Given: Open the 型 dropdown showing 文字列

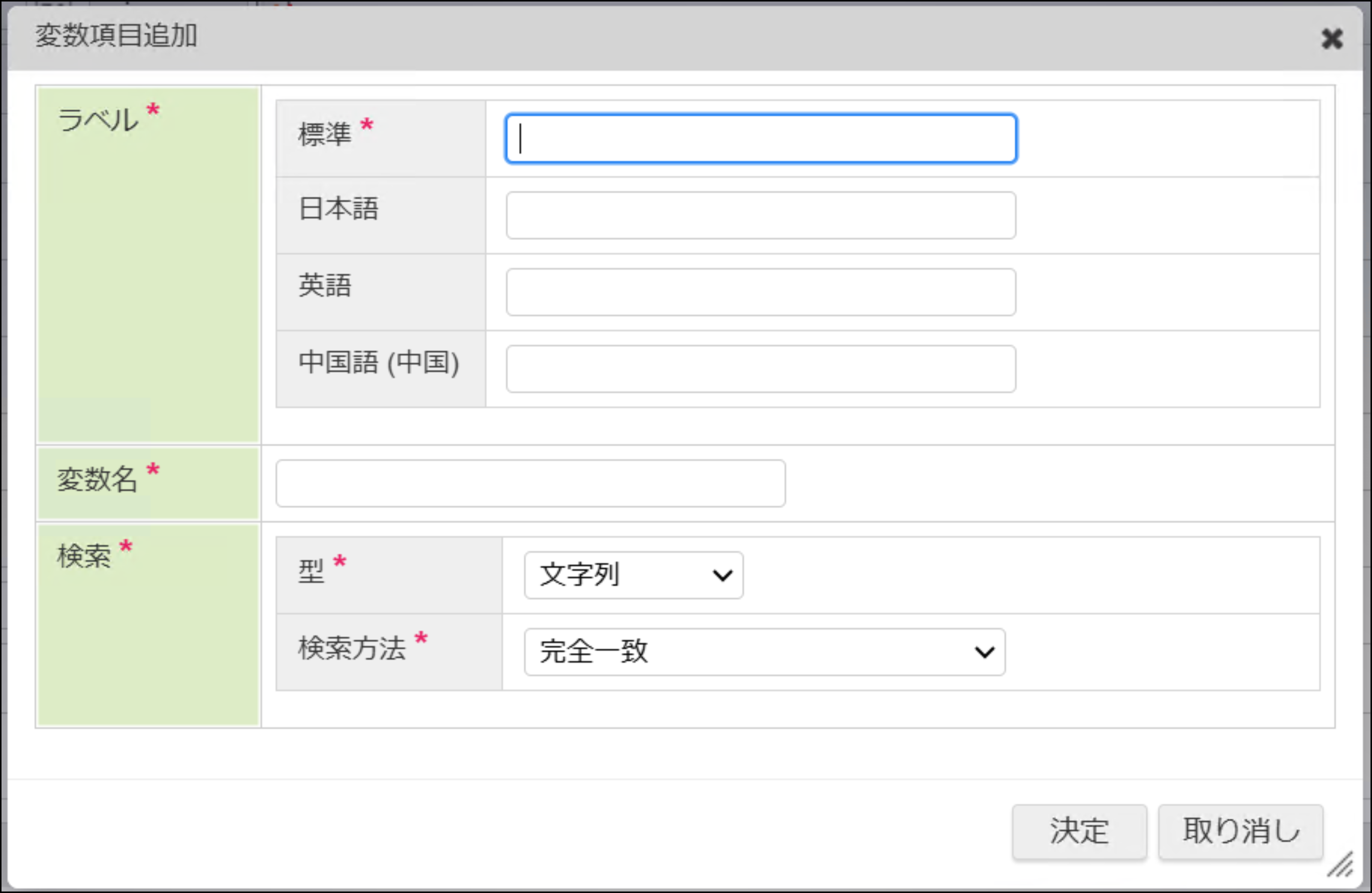Looking at the screenshot, I should (x=633, y=575).
